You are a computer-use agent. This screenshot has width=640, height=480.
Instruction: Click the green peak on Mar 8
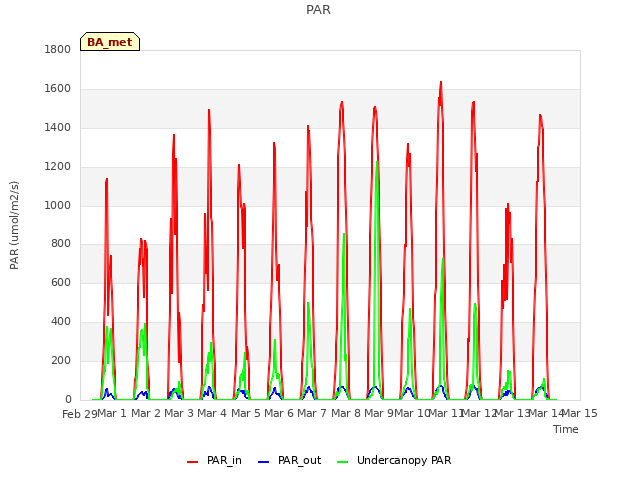coord(344,235)
